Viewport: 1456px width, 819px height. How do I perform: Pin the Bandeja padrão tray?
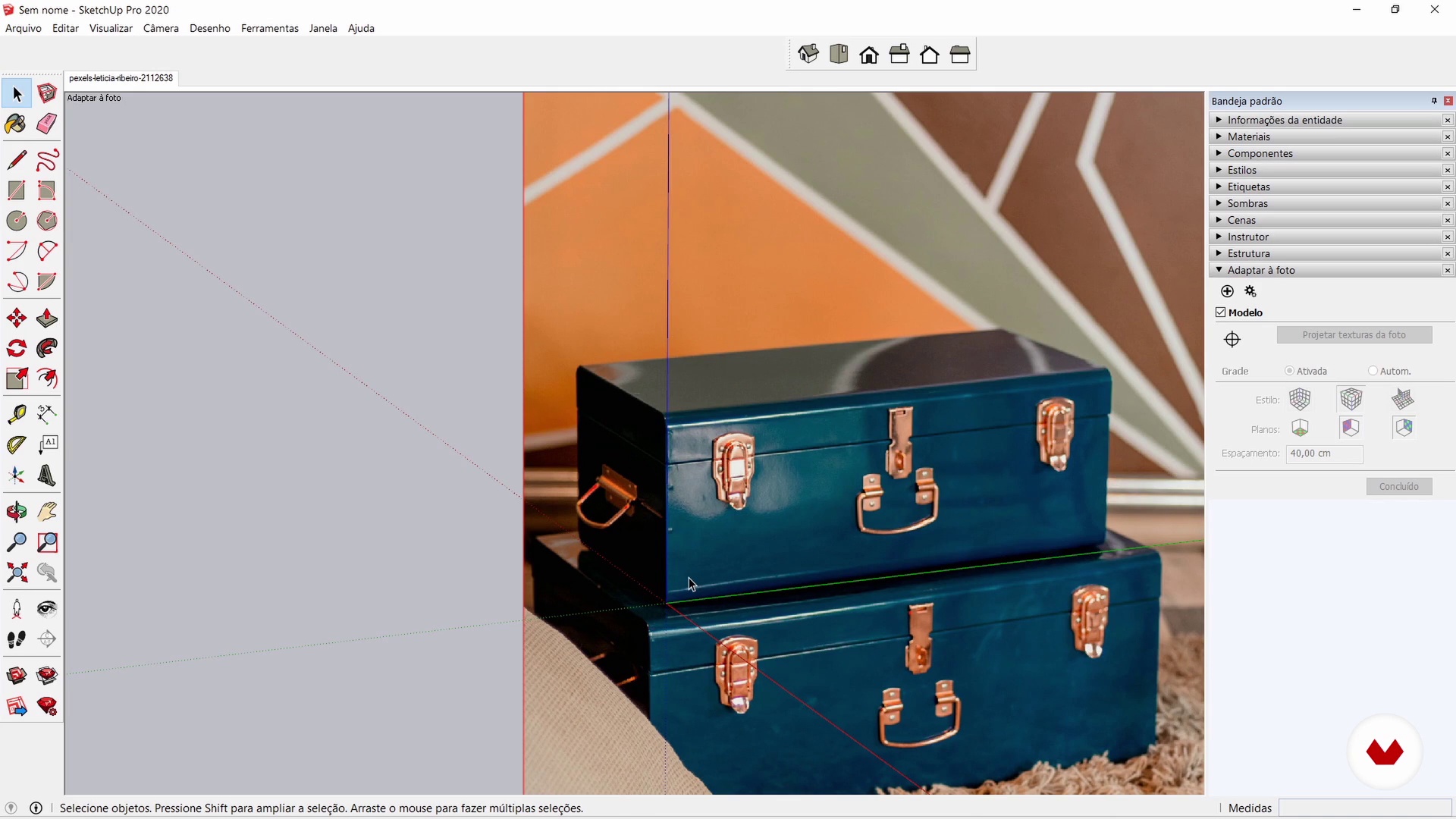click(1434, 101)
